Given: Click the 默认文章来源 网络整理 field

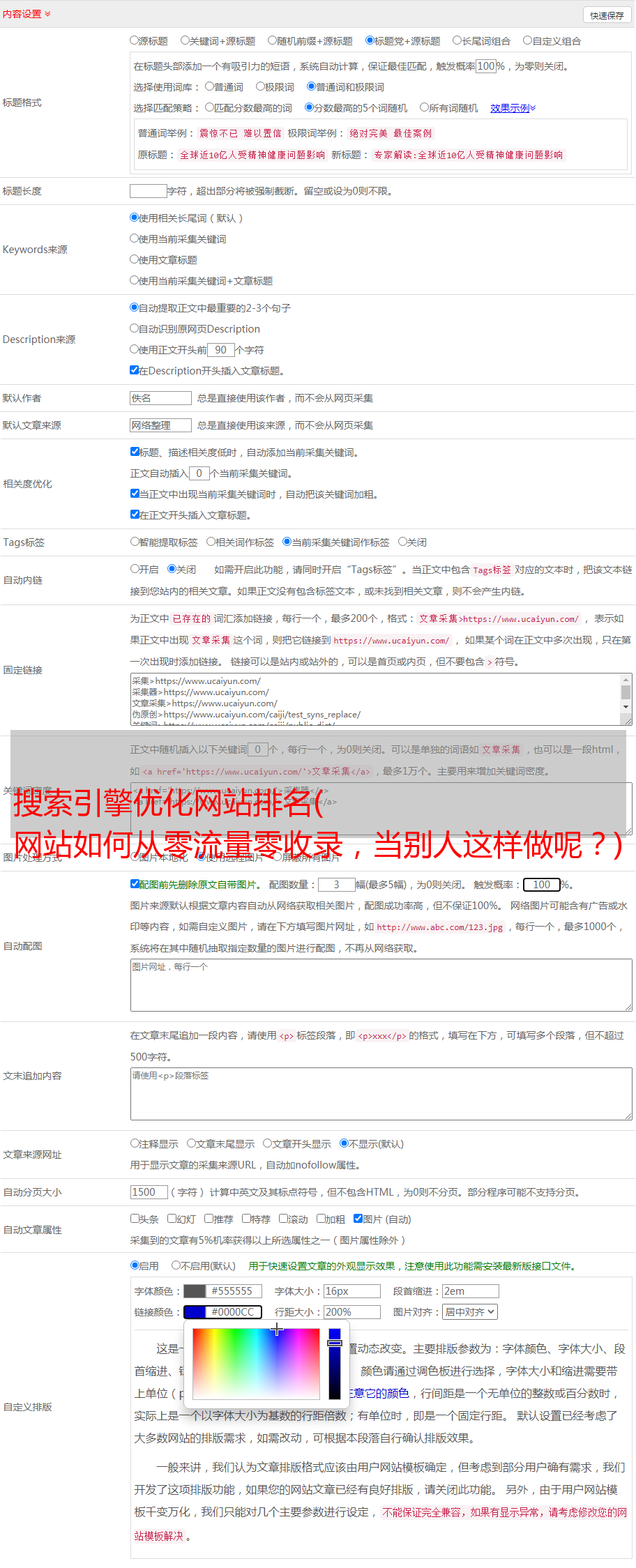Looking at the screenshot, I should click(x=160, y=425).
